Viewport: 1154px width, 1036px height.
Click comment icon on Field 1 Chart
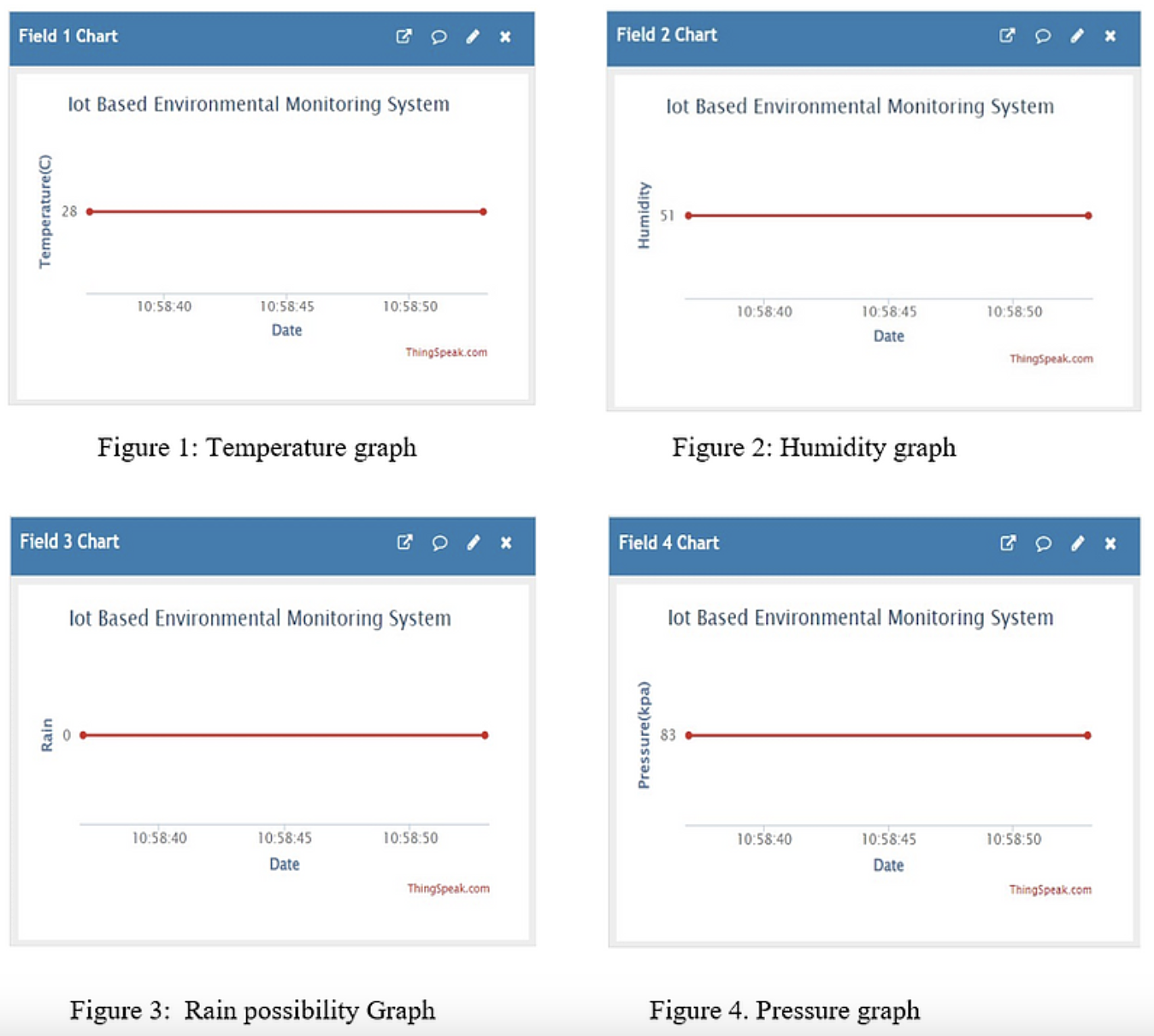tap(439, 37)
